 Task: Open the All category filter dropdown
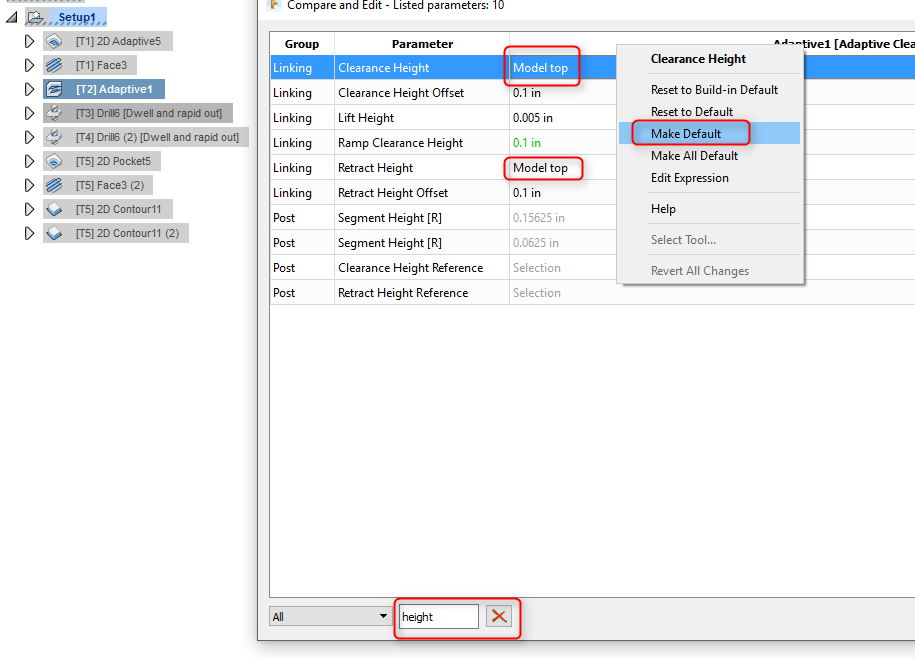[330, 616]
